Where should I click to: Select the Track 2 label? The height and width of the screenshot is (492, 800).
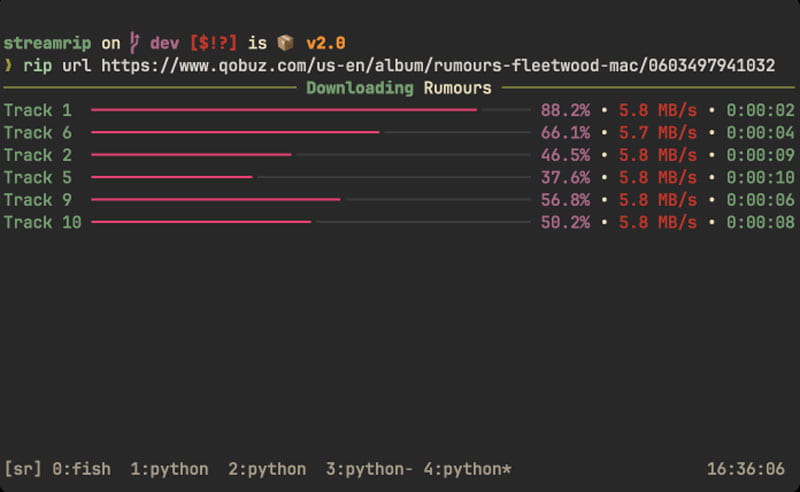pos(38,155)
